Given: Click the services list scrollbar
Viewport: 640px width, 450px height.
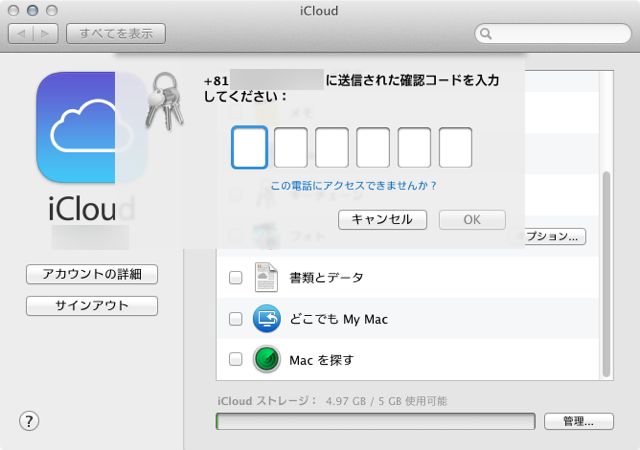Looking at the screenshot, I should pyautogui.click(x=606, y=274).
